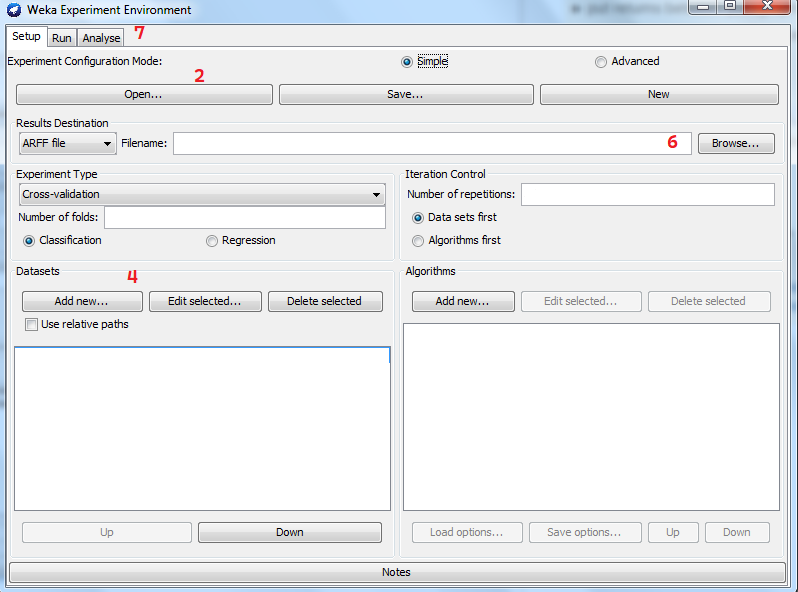Enable Use relative paths checkbox
Image resolution: width=798 pixels, height=592 pixels.
point(32,325)
